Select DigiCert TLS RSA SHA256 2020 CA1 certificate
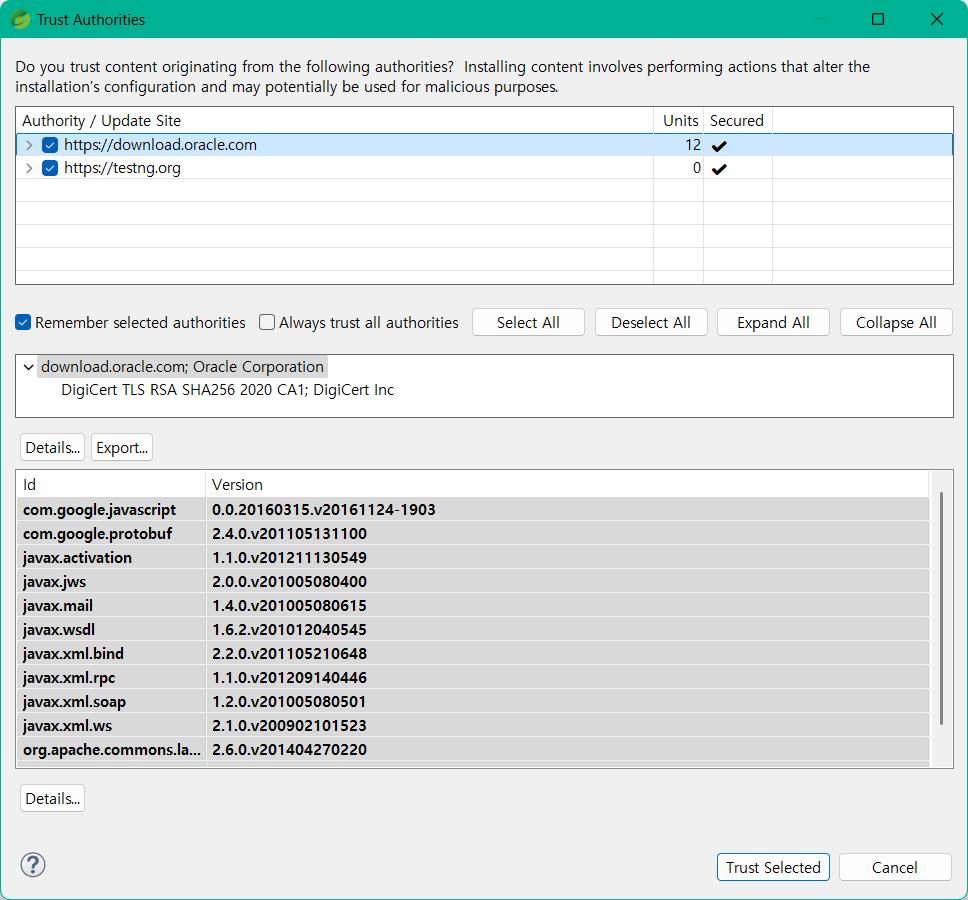 click(x=227, y=390)
